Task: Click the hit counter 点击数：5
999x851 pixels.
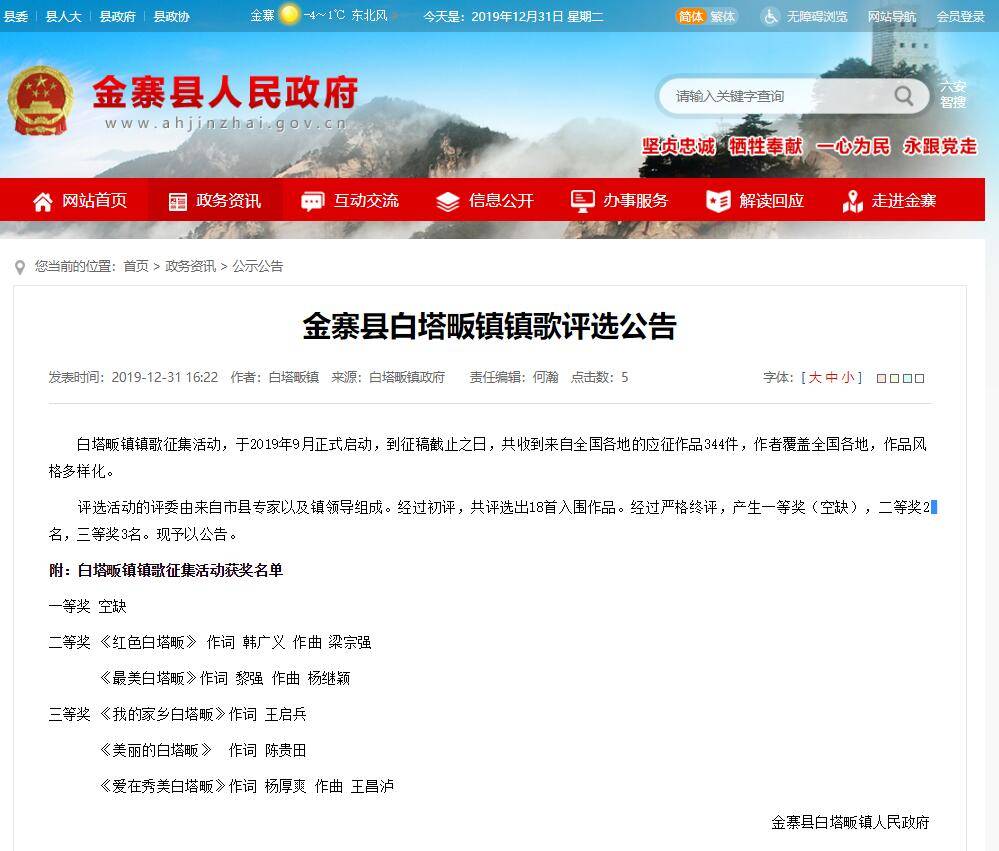Action: 599,377
